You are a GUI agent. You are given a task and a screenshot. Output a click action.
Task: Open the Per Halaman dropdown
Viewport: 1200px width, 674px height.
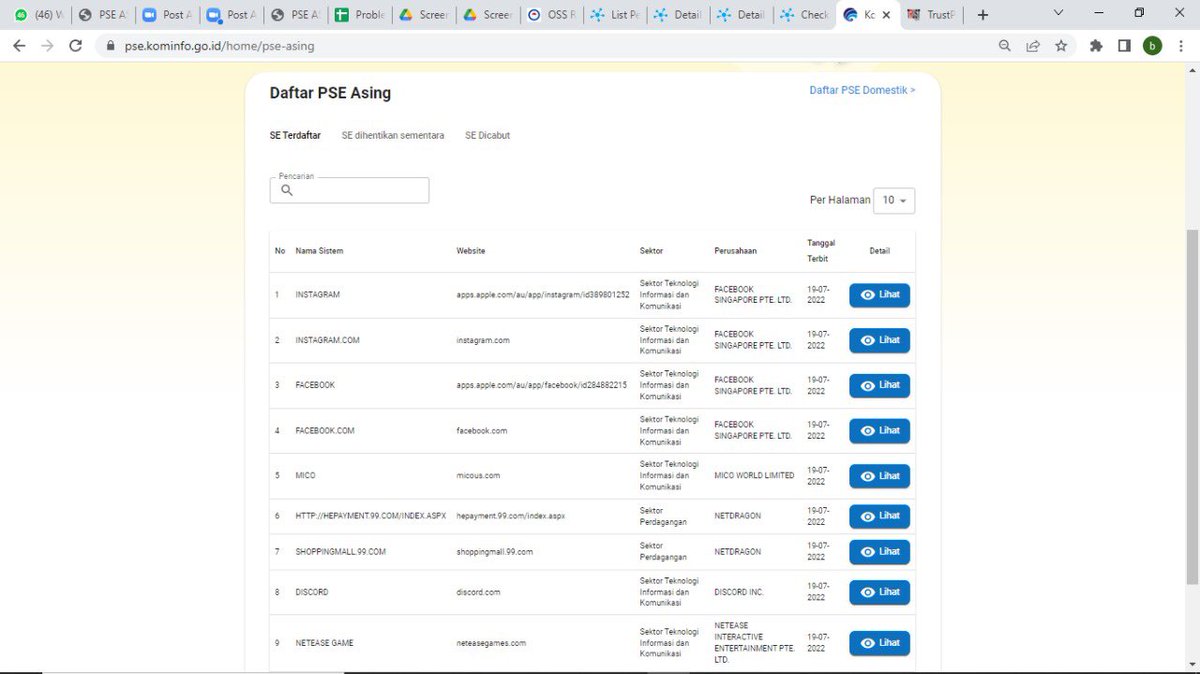point(894,200)
